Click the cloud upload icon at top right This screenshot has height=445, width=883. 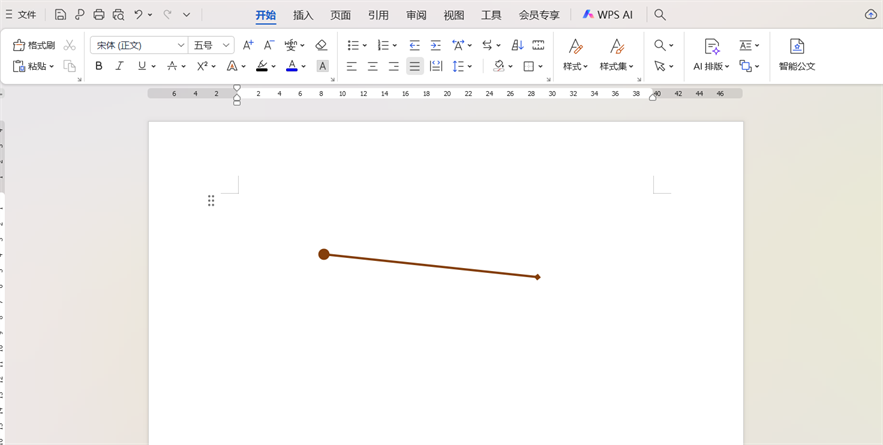point(870,15)
